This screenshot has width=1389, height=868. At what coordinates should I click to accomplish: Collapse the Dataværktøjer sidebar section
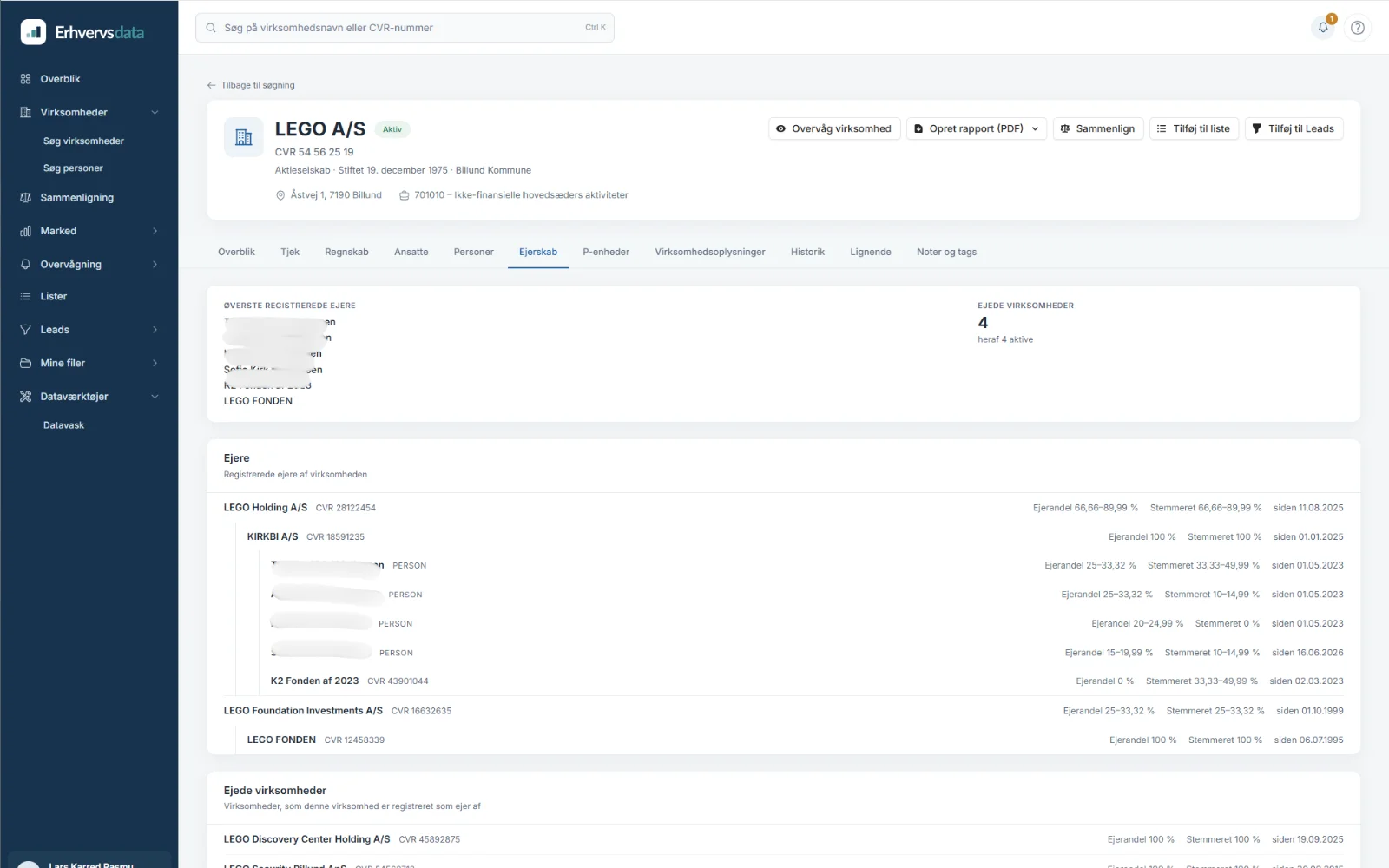[x=155, y=397]
